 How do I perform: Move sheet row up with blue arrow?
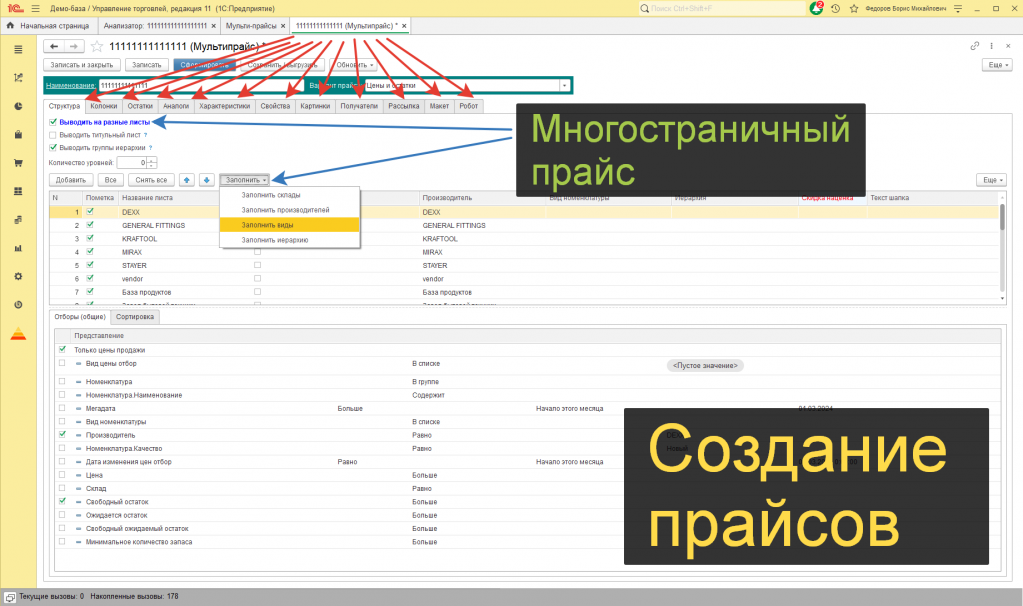[x=187, y=180]
